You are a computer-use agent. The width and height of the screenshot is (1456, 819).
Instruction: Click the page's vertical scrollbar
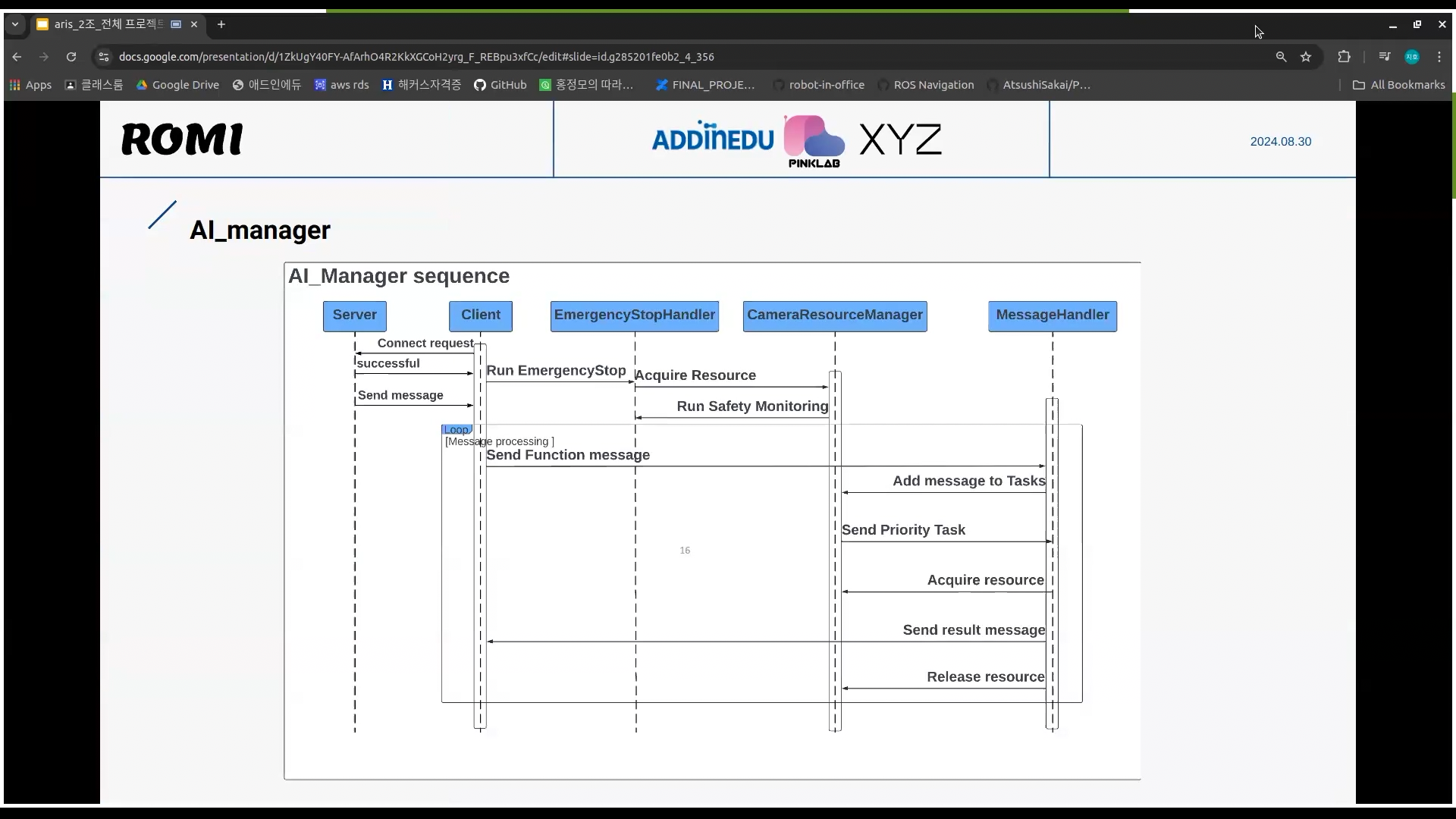tap(1453, 144)
